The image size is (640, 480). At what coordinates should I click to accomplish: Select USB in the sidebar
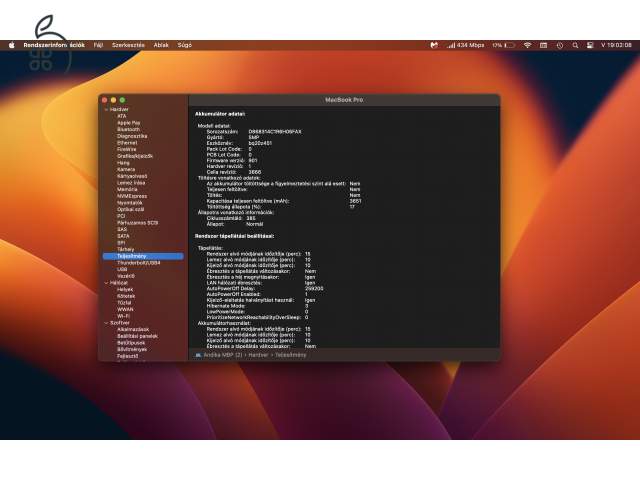point(122,269)
